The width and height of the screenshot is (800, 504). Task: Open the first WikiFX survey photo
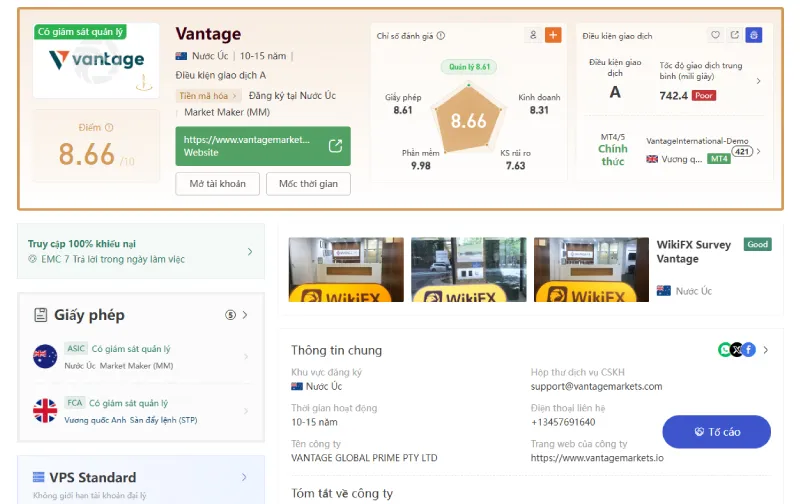point(346,269)
